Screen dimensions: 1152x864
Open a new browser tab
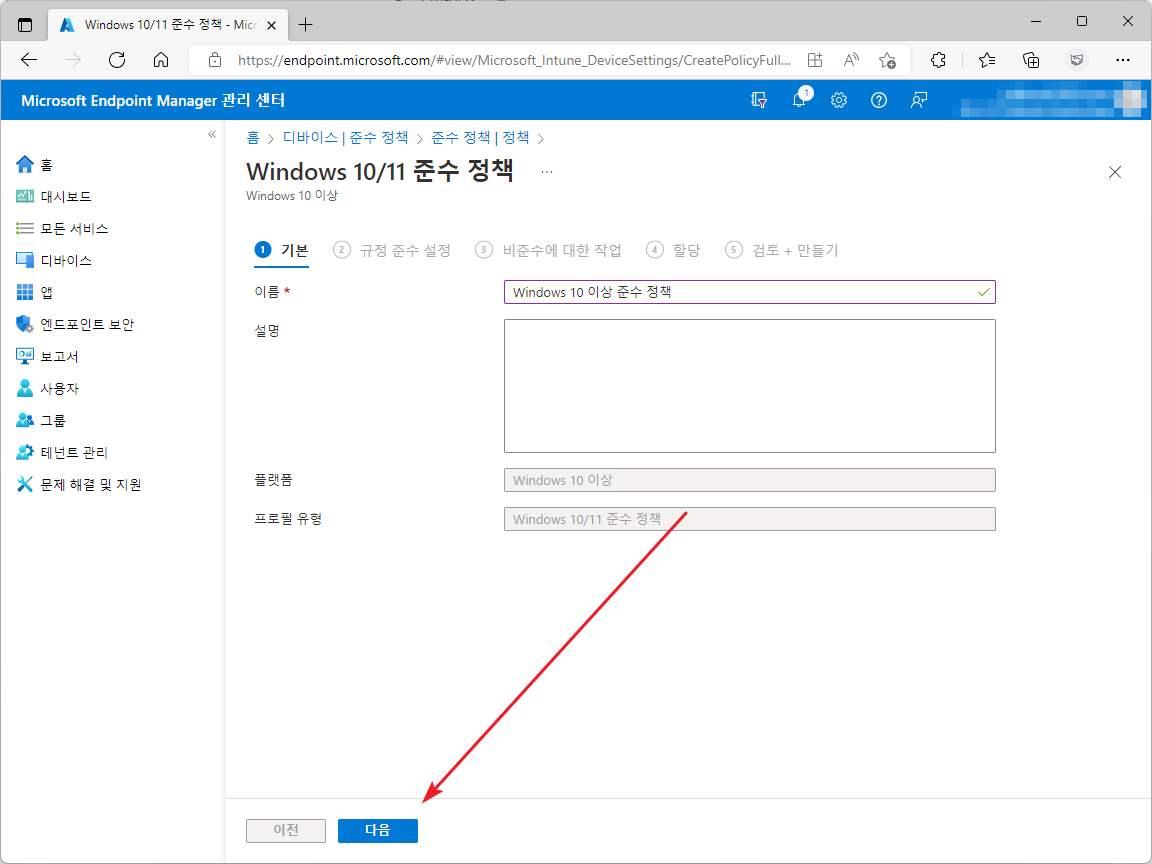pyautogui.click(x=306, y=25)
